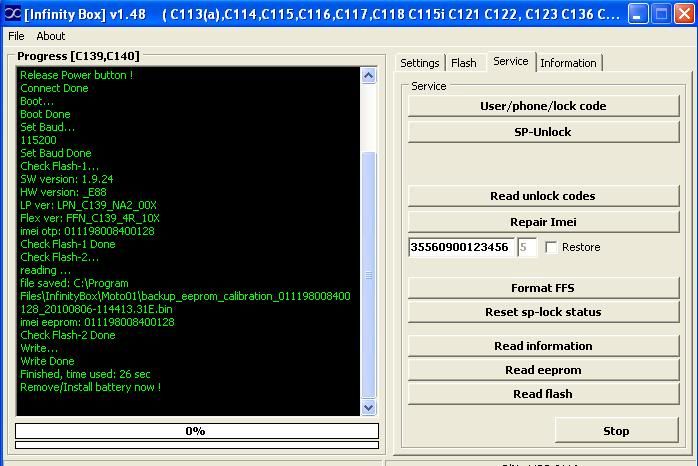Enable the Restore checkbox
The height and width of the screenshot is (466, 698).
tap(551, 247)
